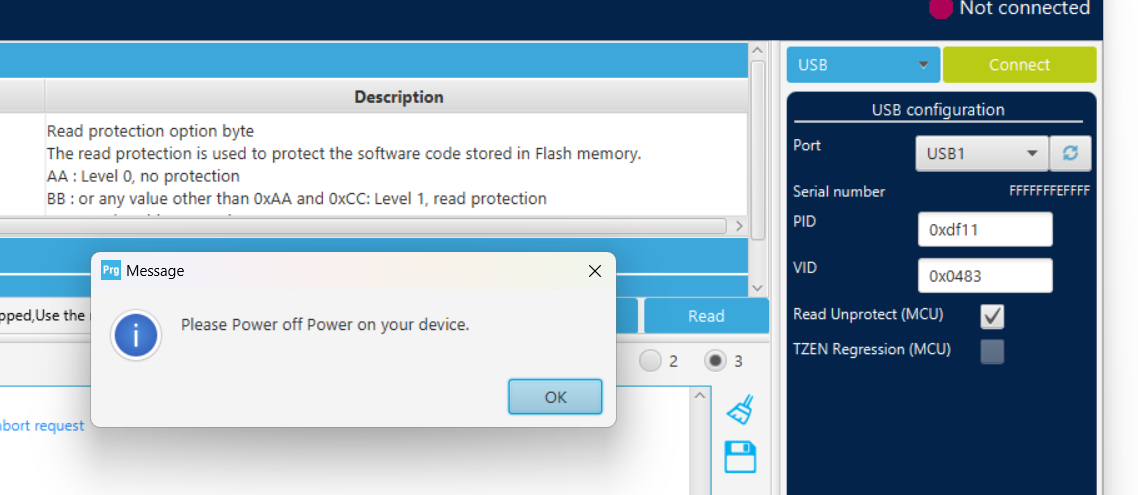This screenshot has height=495, width=1138.
Task: Save the log using the floppy disk icon
Action: [x=740, y=457]
